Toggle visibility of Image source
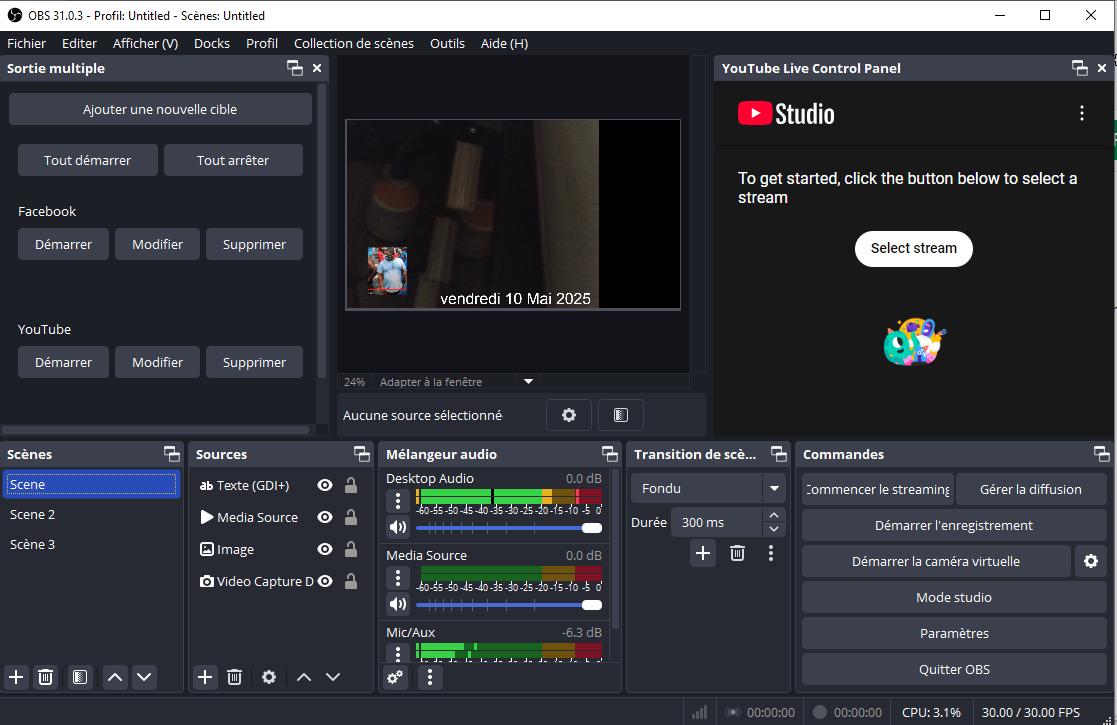 tap(325, 549)
